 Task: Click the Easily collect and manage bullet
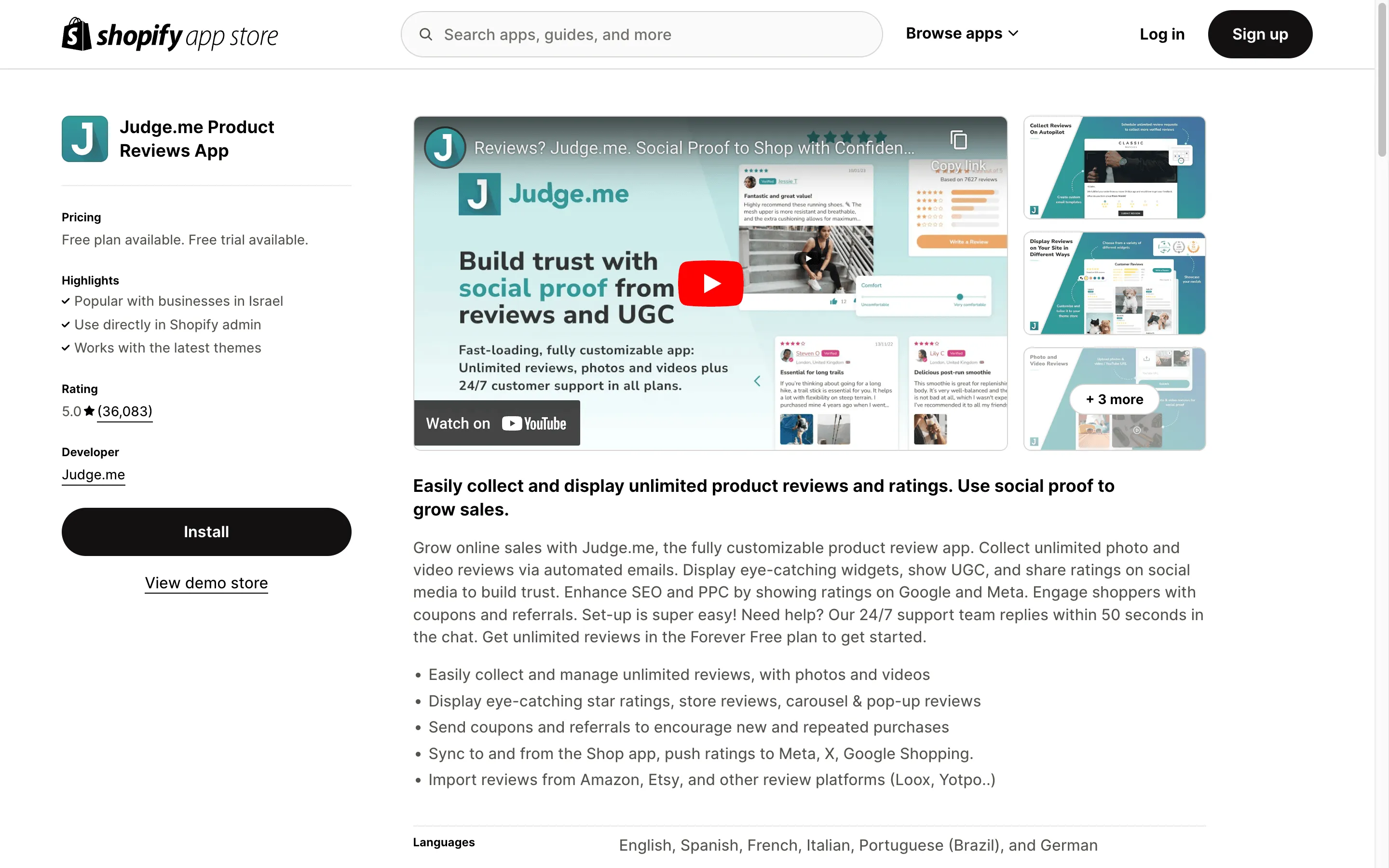[x=679, y=675]
